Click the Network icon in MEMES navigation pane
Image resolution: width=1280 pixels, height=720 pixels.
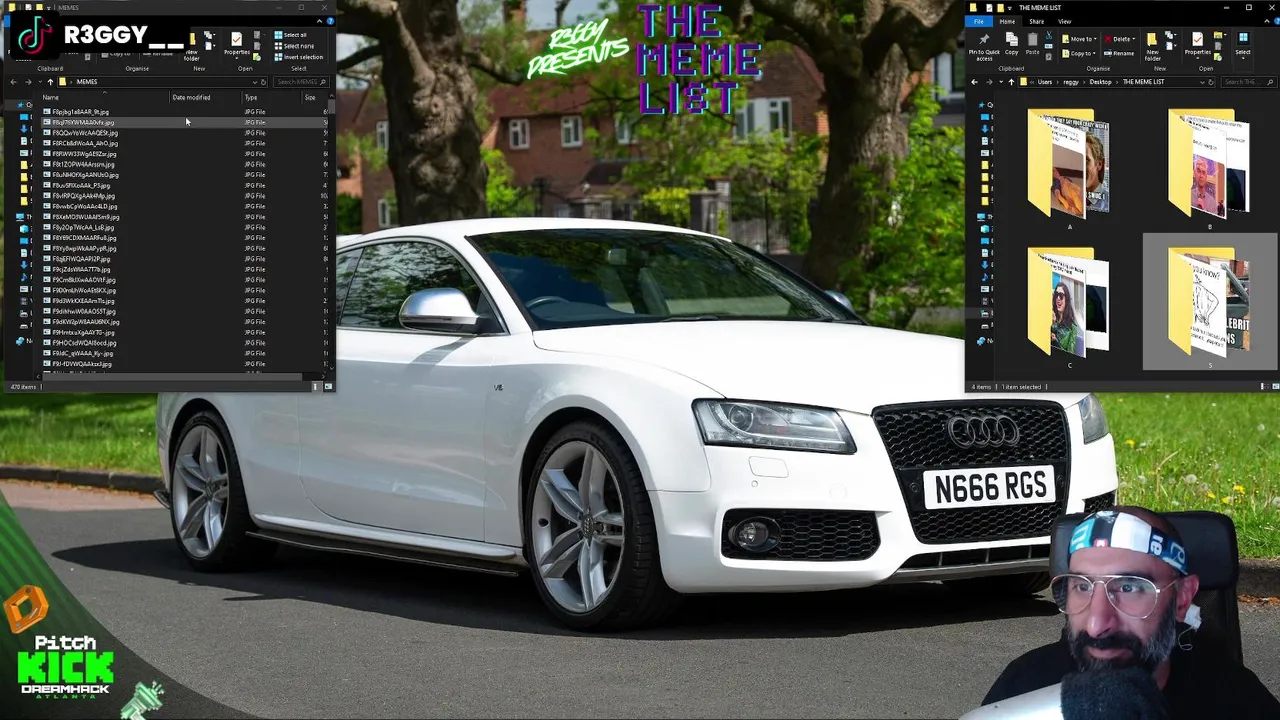[20, 341]
